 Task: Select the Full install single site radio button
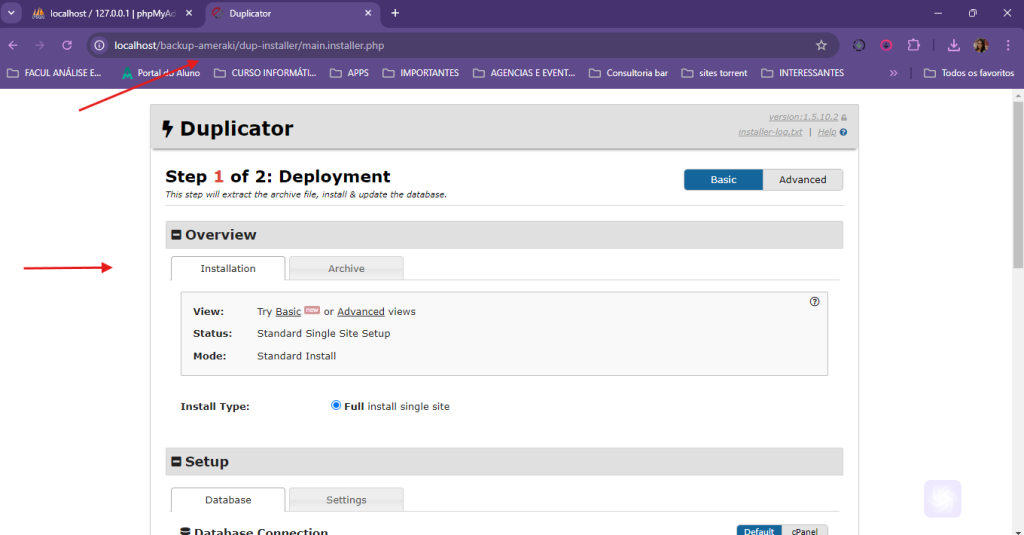336,406
